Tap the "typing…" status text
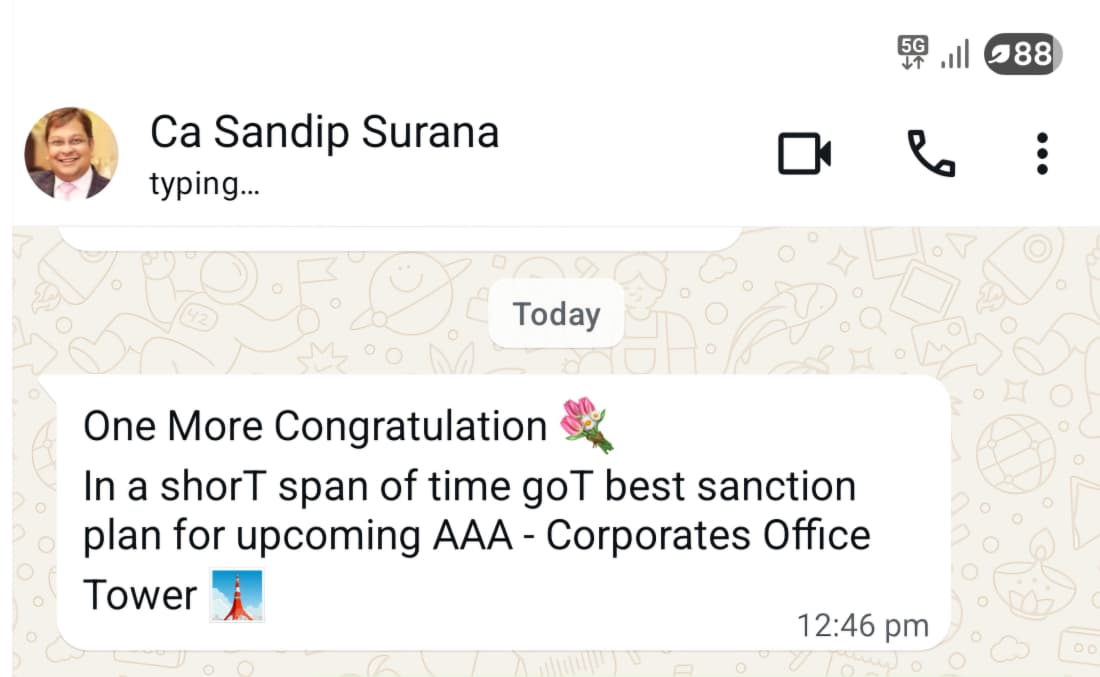 (x=204, y=185)
